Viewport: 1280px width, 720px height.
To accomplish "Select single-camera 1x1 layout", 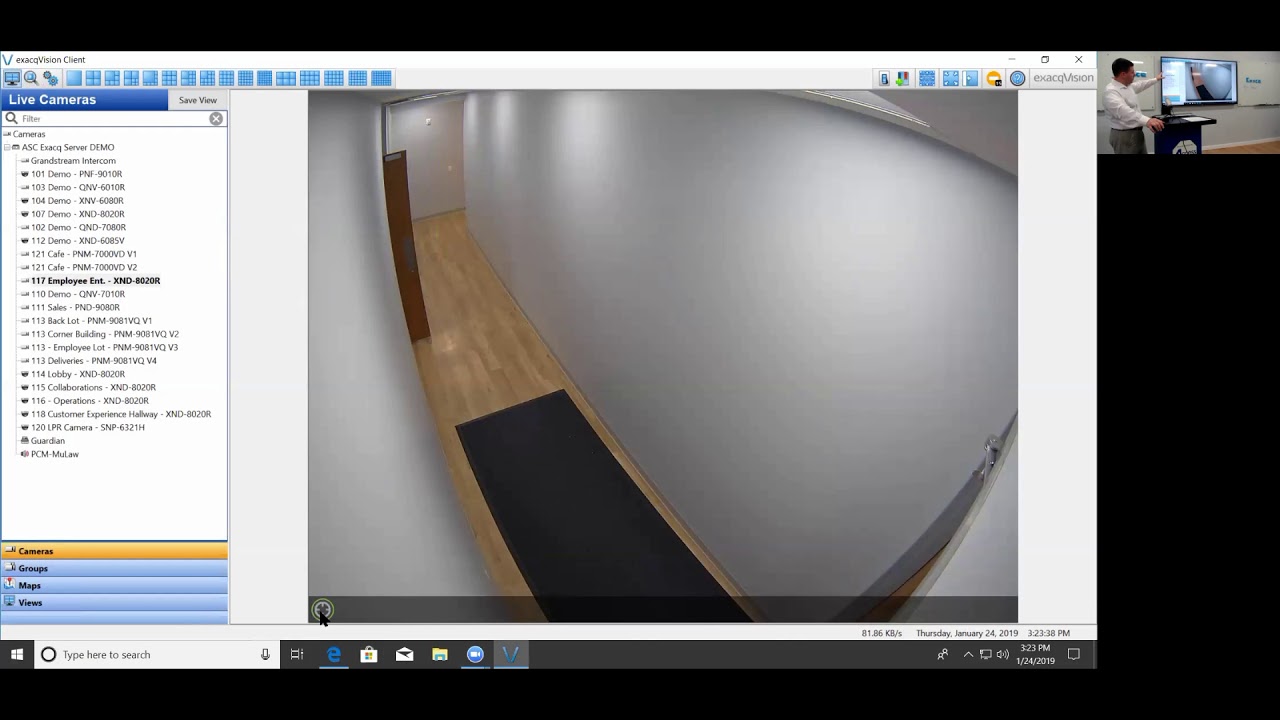I will coord(74,78).
